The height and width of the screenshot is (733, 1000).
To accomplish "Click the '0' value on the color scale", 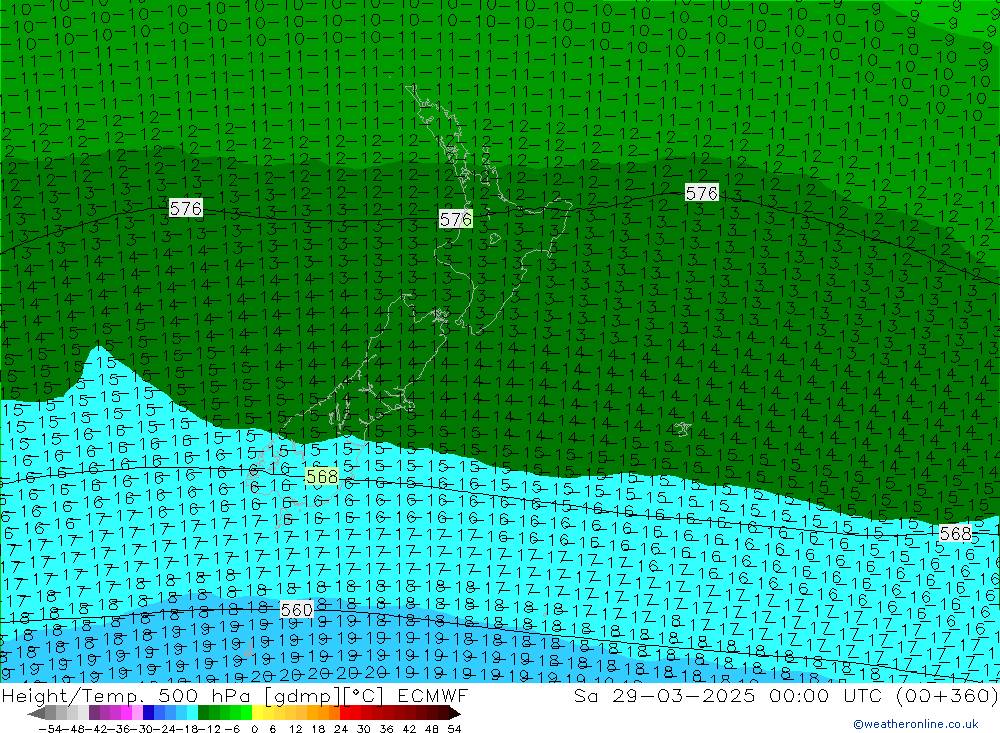I will pyautogui.click(x=254, y=729).
